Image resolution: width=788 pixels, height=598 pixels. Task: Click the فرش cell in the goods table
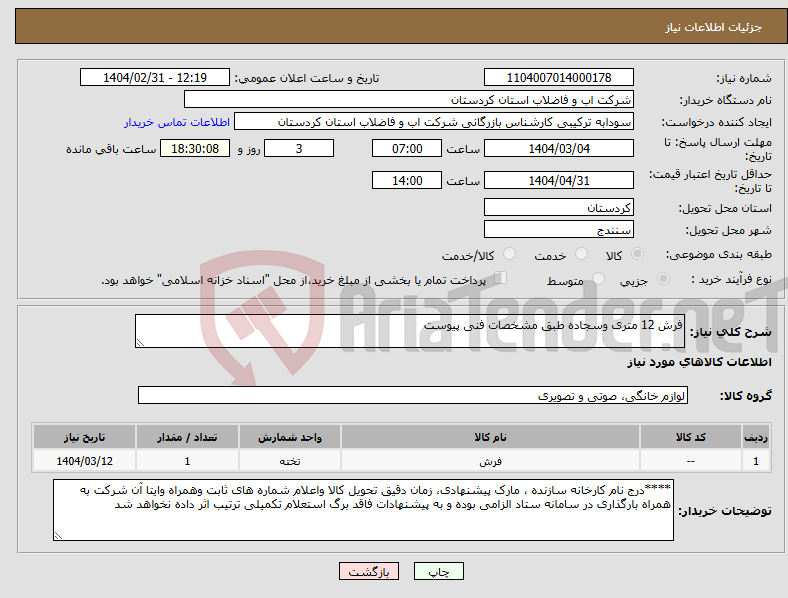tap(490, 461)
